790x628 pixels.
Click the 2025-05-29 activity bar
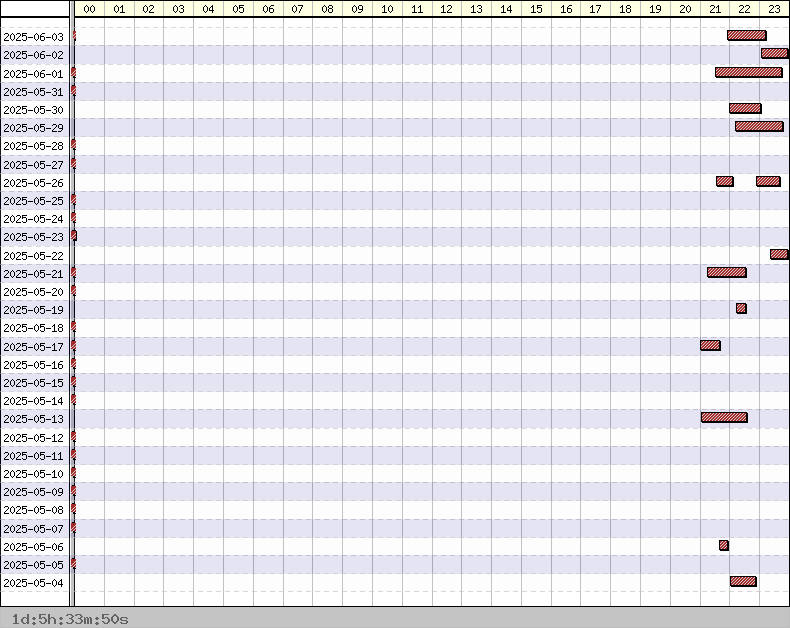759,127
